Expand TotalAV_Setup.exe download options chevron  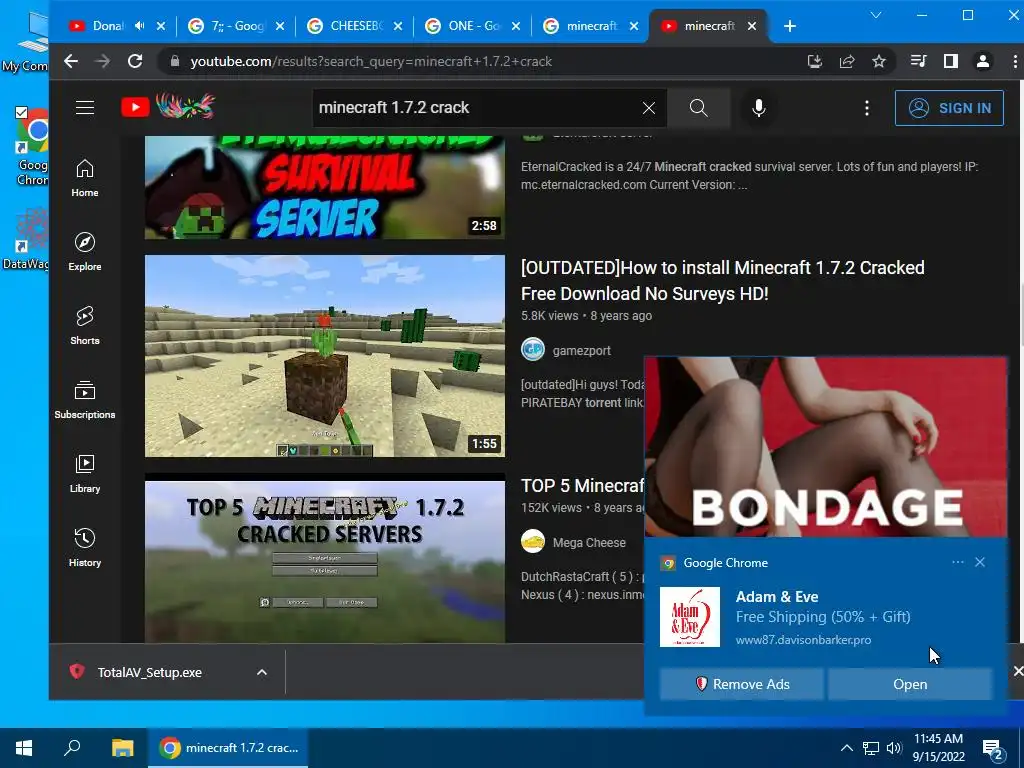(x=262, y=672)
